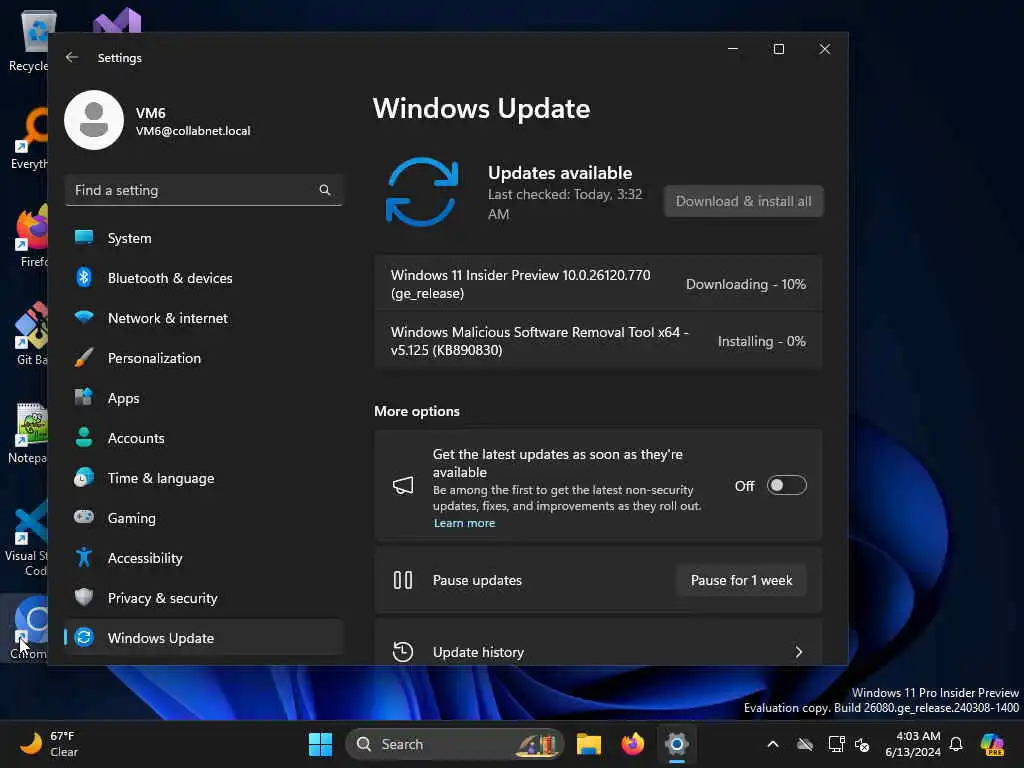Click the System monitor icon in sidebar

(84, 238)
